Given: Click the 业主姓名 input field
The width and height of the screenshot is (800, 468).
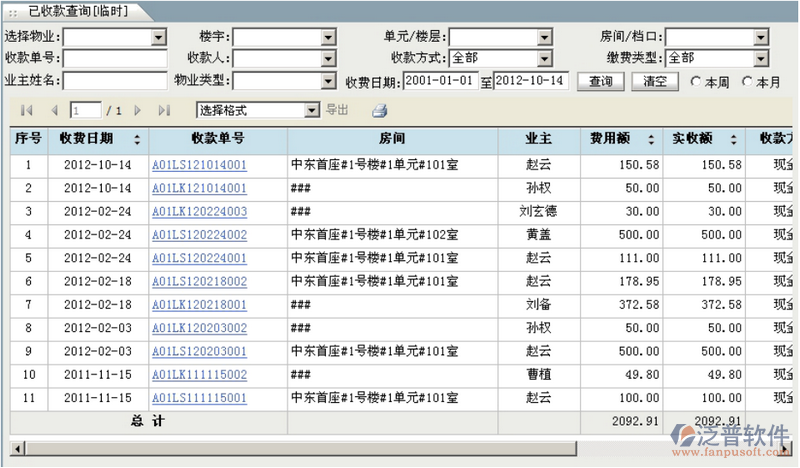Looking at the screenshot, I should pyautogui.click(x=115, y=81).
